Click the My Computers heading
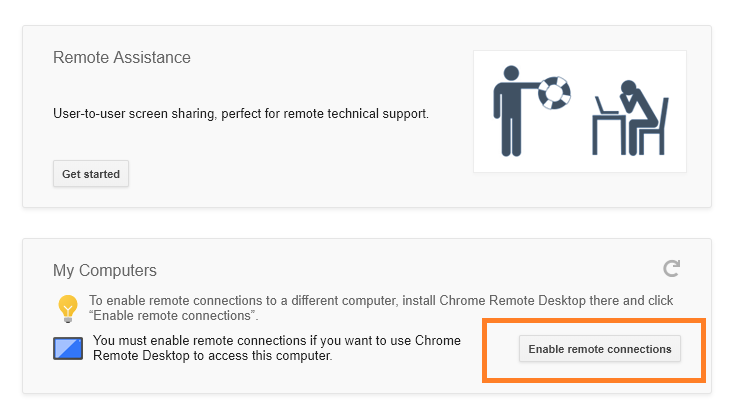 [104, 270]
